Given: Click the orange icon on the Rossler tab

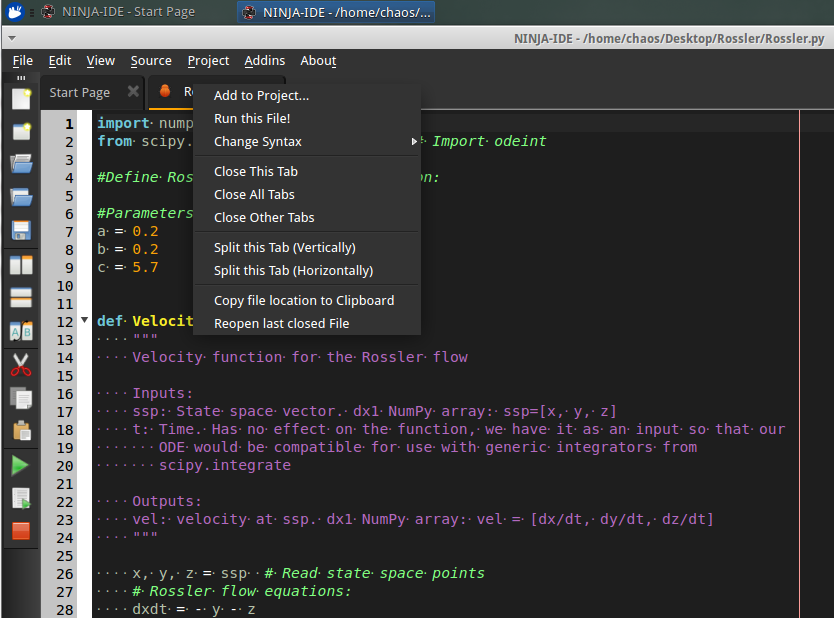Looking at the screenshot, I should [165, 91].
